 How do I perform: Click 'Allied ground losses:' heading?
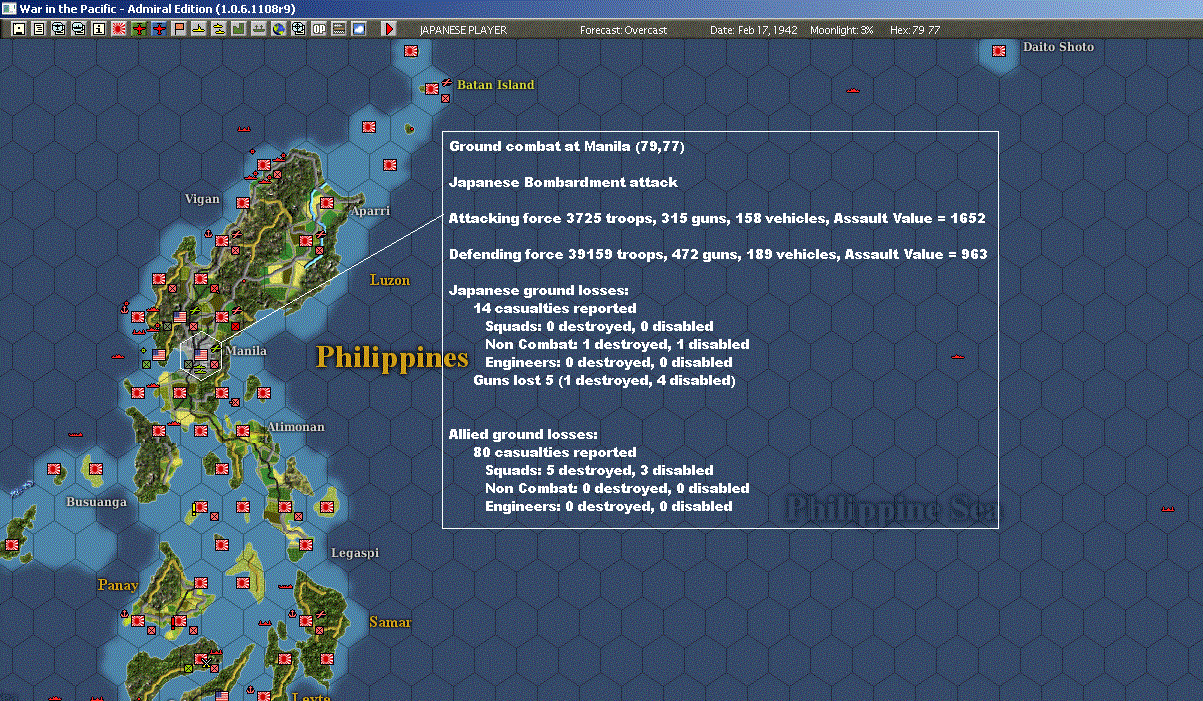click(x=523, y=434)
